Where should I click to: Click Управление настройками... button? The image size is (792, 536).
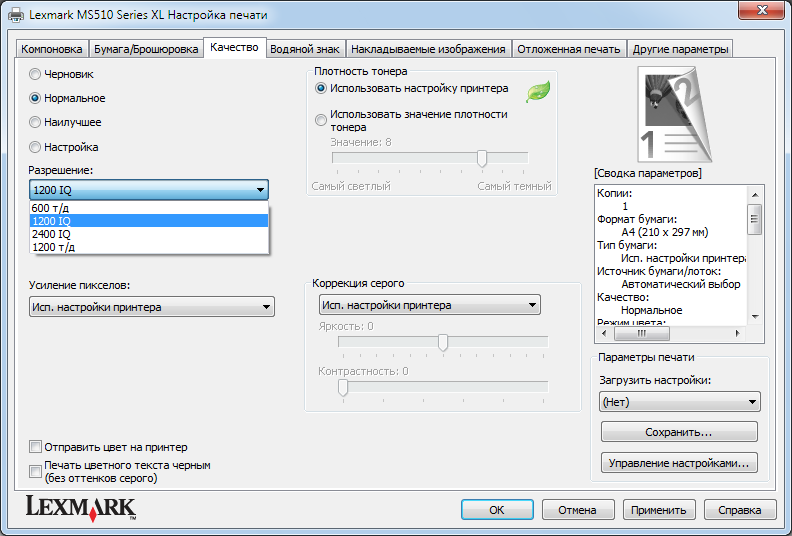(x=679, y=463)
